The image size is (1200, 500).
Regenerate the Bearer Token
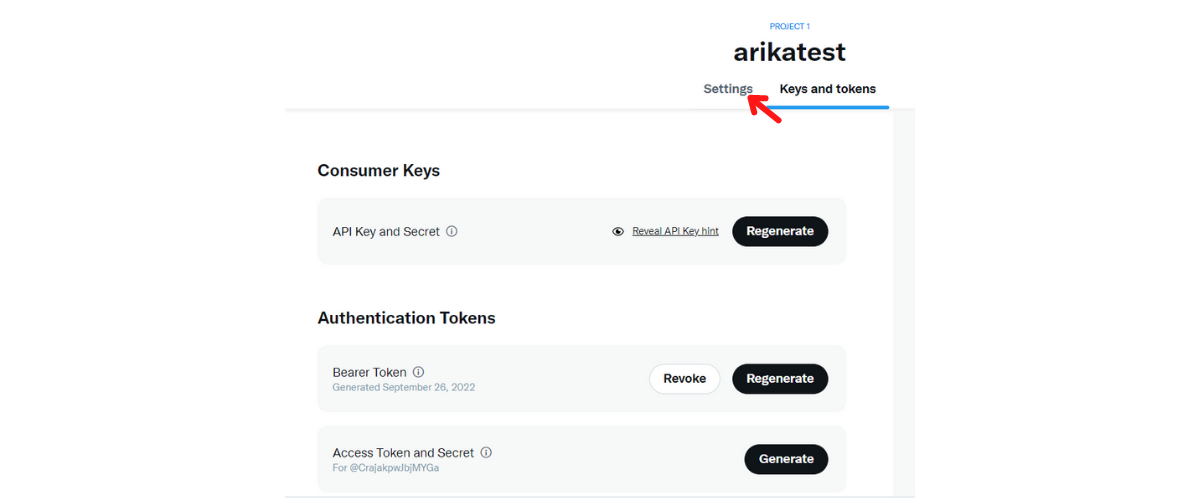[x=780, y=379]
